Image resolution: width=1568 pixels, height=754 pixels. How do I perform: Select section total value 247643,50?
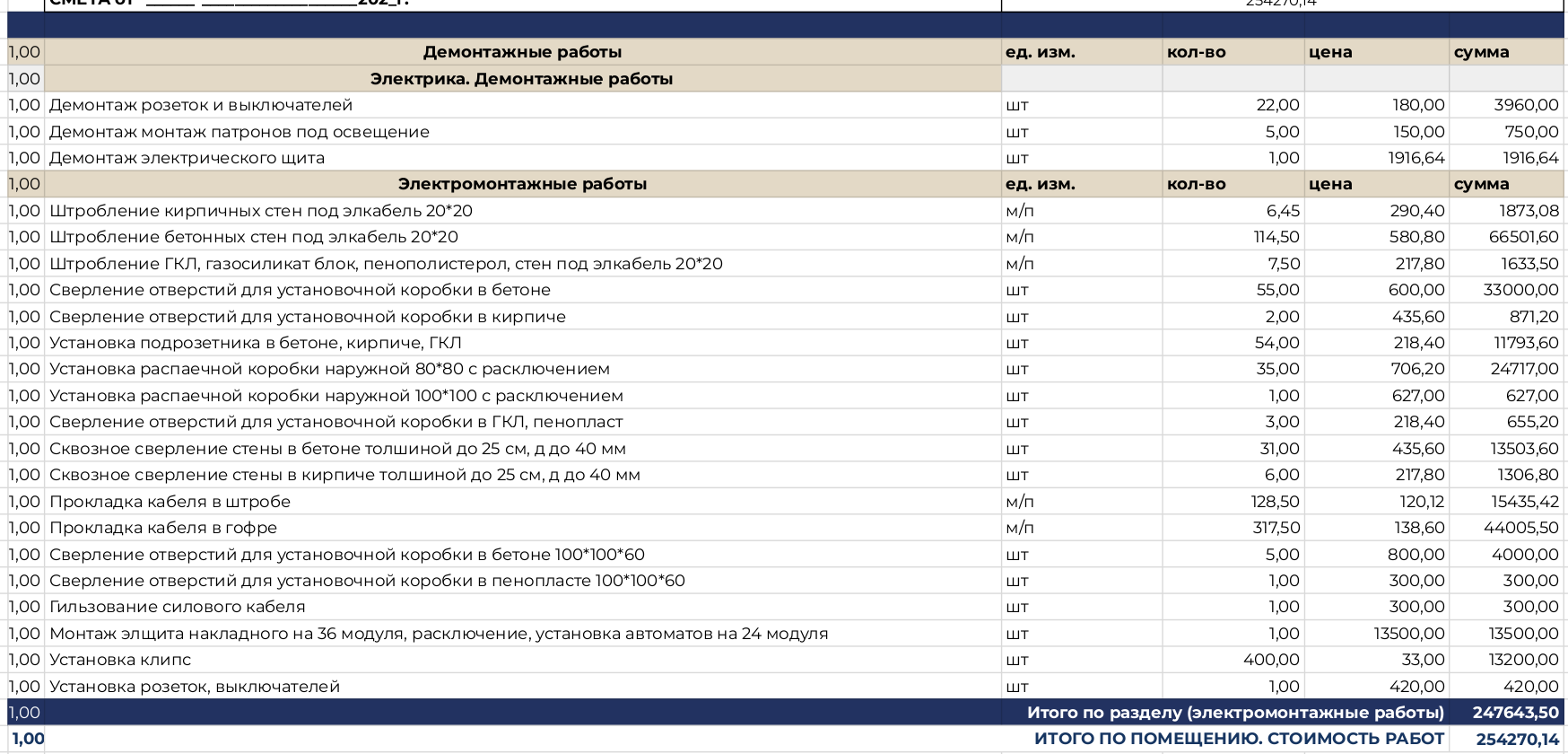[1515, 713]
